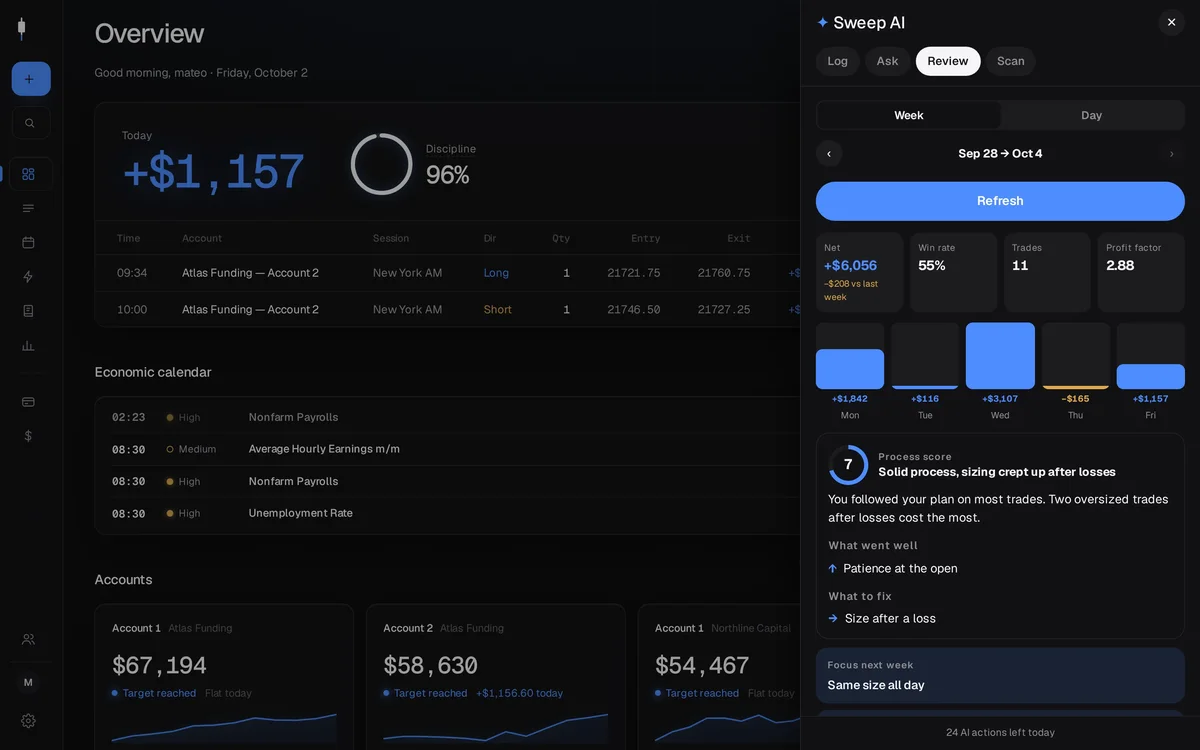The image size is (1200, 750).
Task: Open the people community sidebar icon
Action: point(28,639)
